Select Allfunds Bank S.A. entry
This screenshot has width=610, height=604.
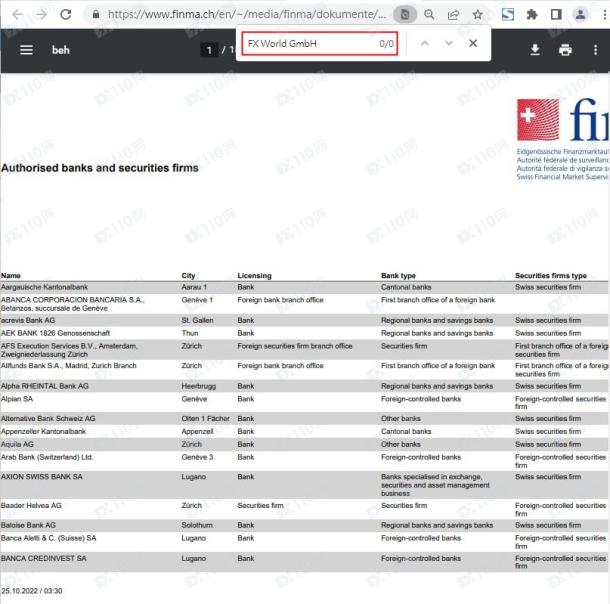point(68,366)
